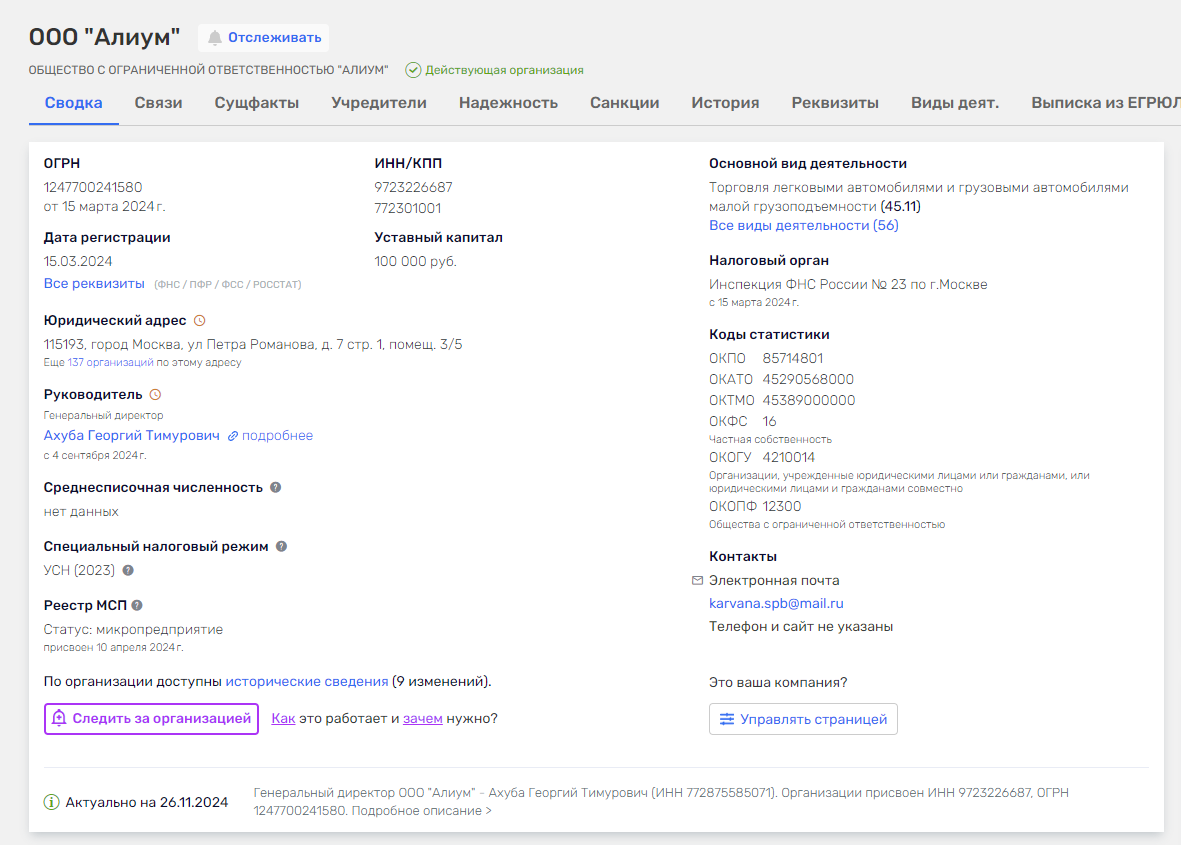Screen dimensions: 1181x845
Task: Click the bell icon in Отслеживать button
Action: pyautogui.click(x=215, y=38)
